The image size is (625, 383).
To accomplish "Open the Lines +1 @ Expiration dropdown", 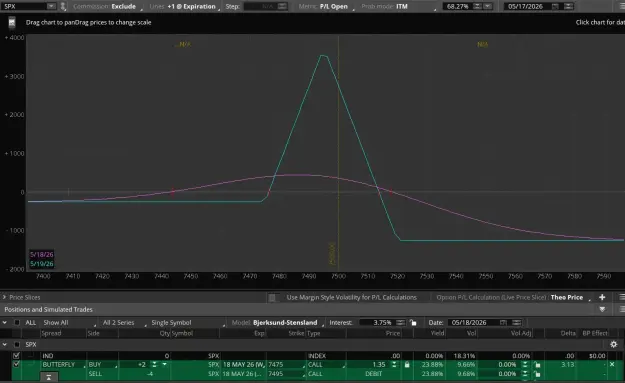I will pyautogui.click(x=185, y=6).
